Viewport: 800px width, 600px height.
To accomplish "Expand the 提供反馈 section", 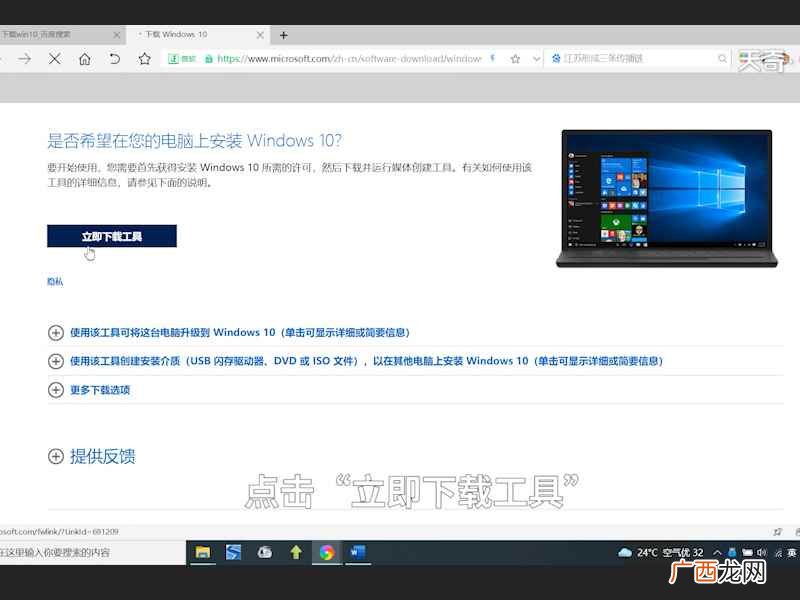I will point(92,456).
